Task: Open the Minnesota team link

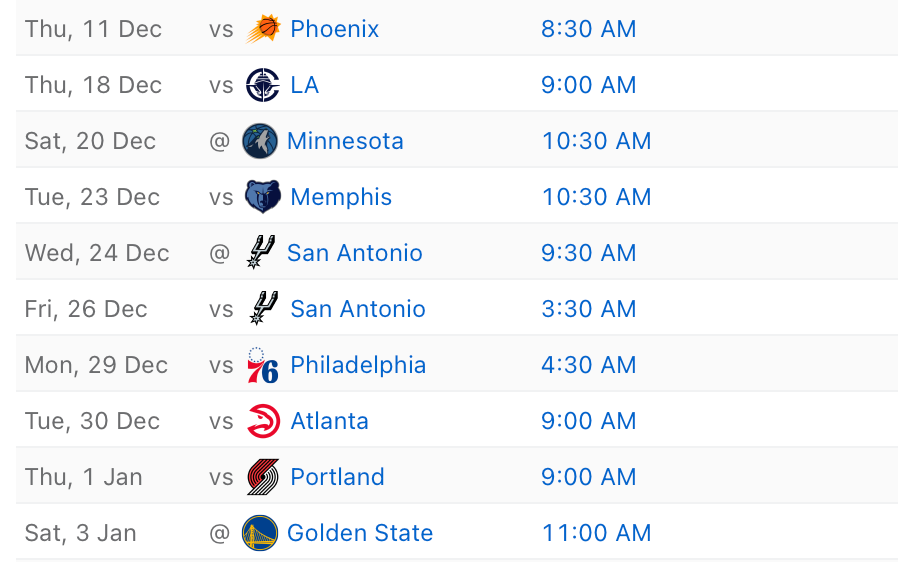Action: 345,141
